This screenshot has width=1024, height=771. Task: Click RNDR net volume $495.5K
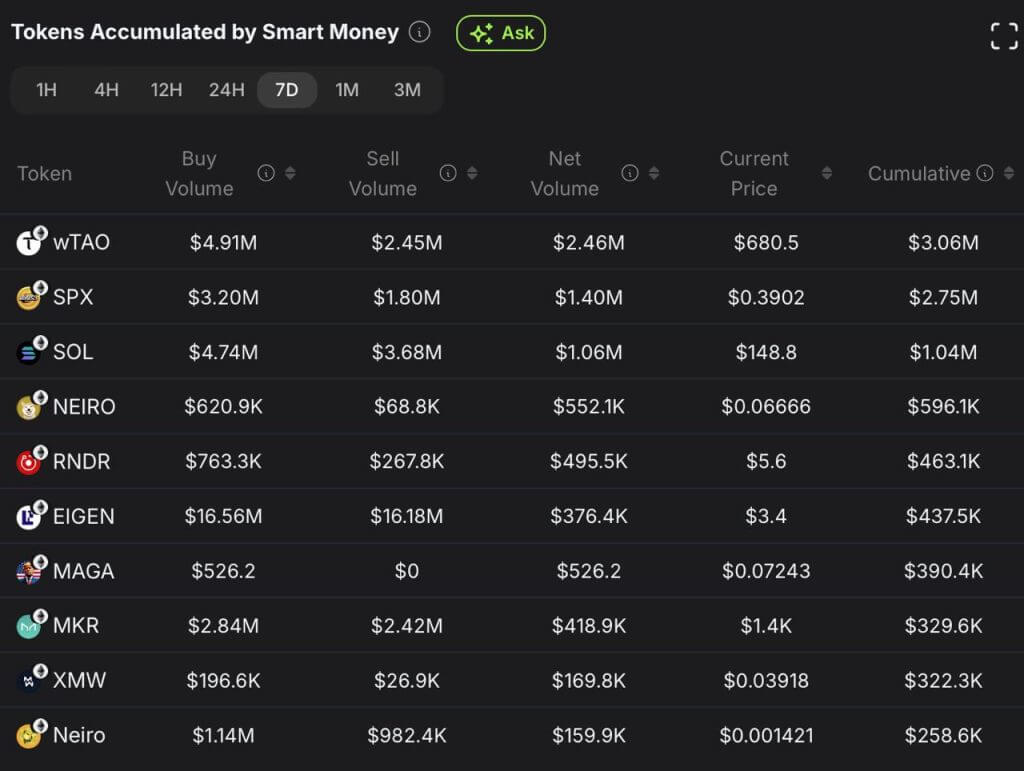[x=588, y=462]
